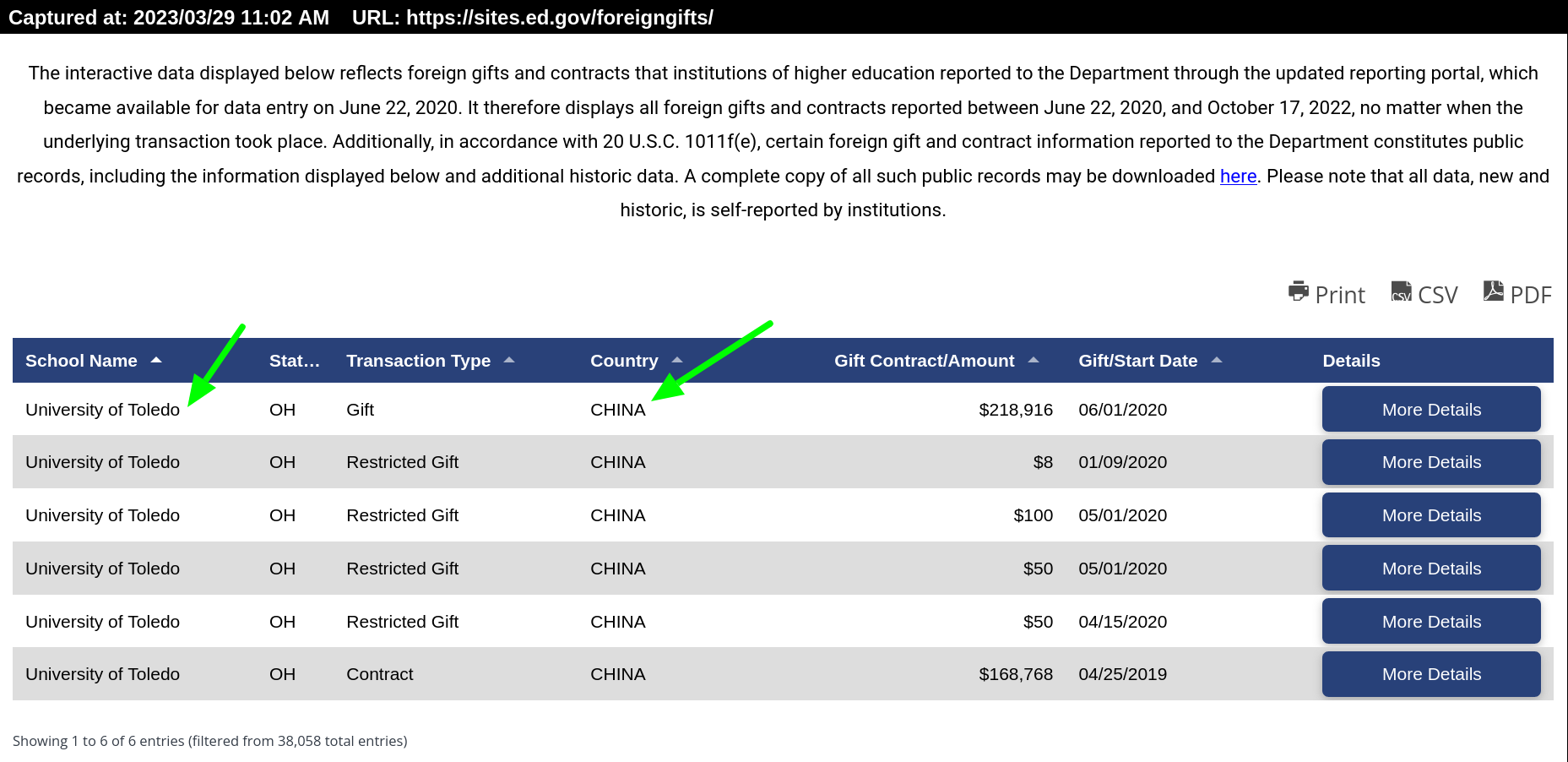Export table using CSV label
The image size is (1568, 762).
pyautogui.click(x=1438, y=295)
